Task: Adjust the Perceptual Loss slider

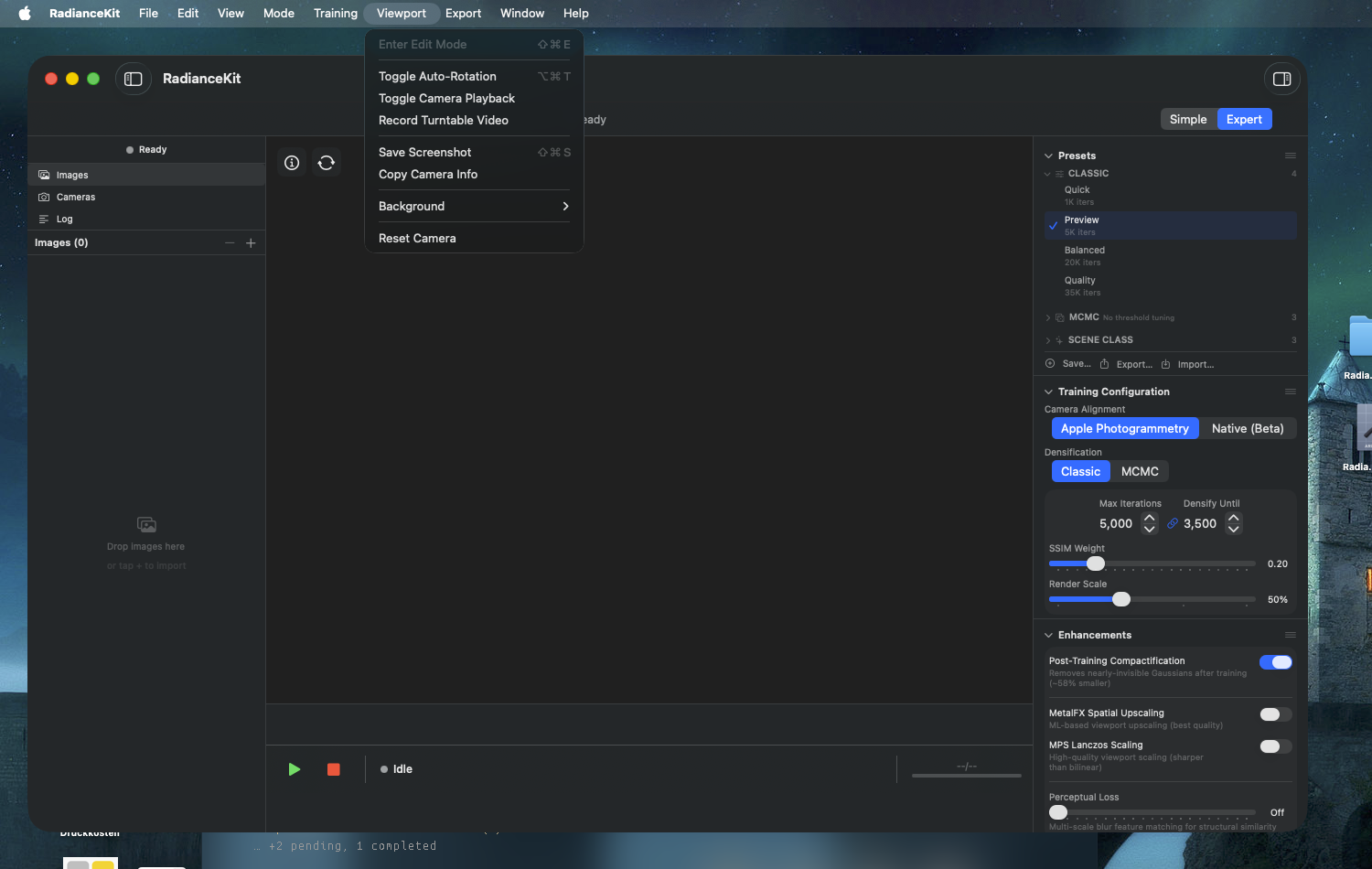Action: click(1152, 812)
